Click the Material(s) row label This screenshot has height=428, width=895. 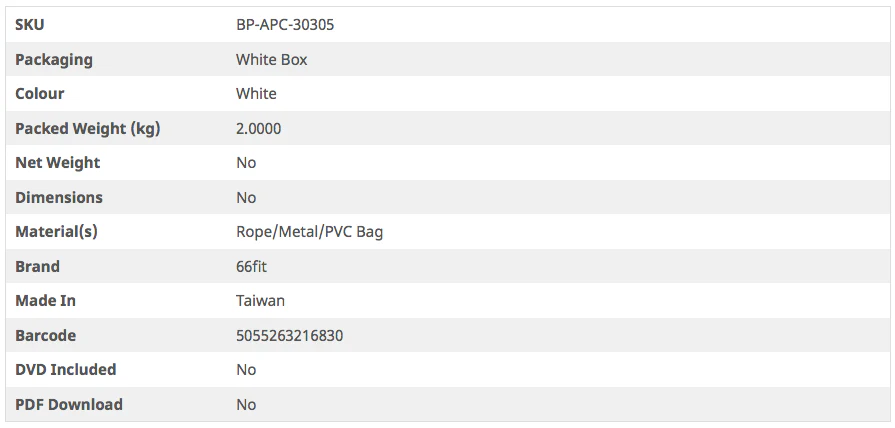pyautogui.click(x=56, y=232)
